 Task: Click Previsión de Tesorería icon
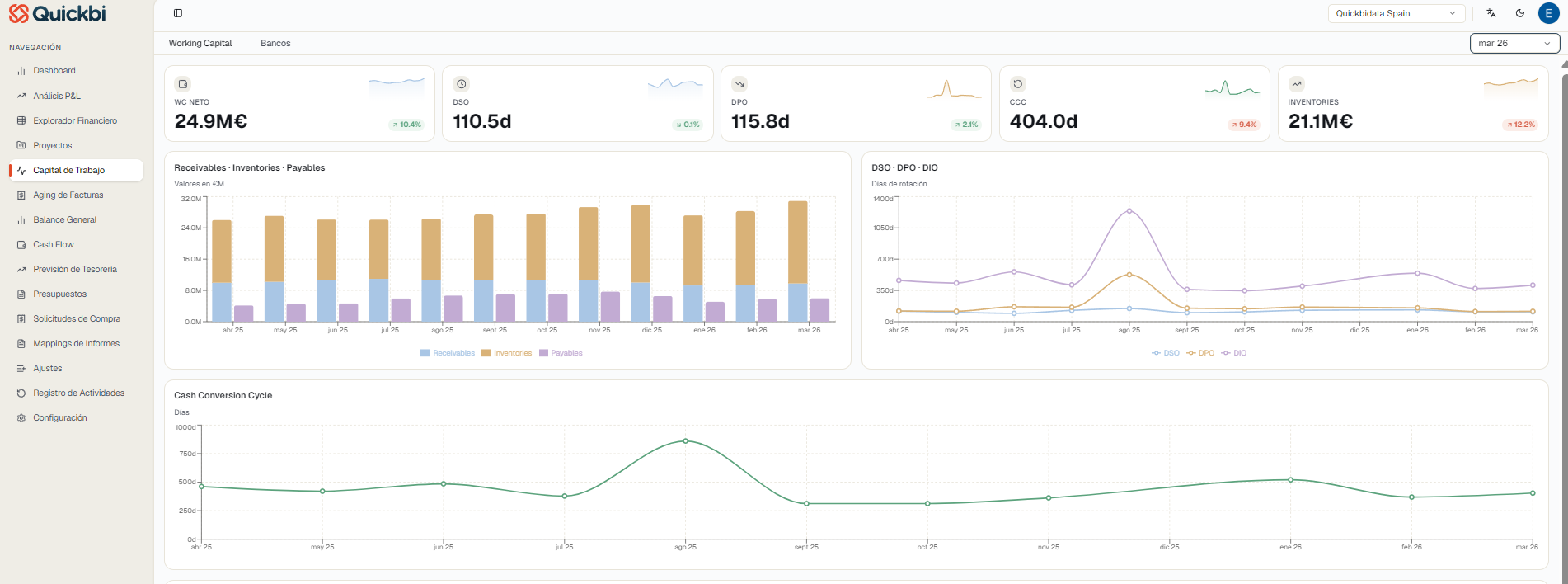click(x=21, y=269)
